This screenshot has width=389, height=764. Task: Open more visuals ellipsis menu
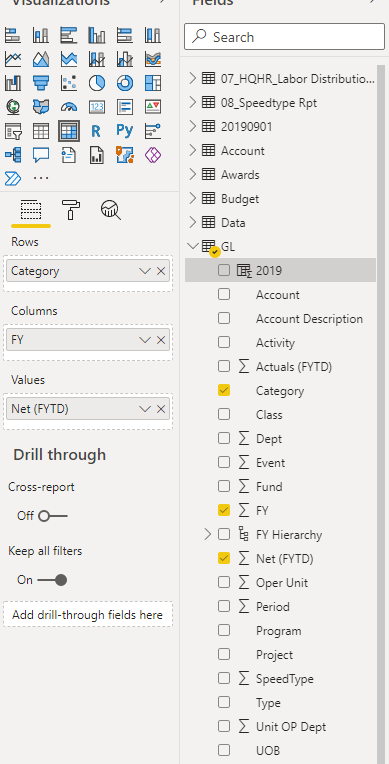[x=41, y=178]
